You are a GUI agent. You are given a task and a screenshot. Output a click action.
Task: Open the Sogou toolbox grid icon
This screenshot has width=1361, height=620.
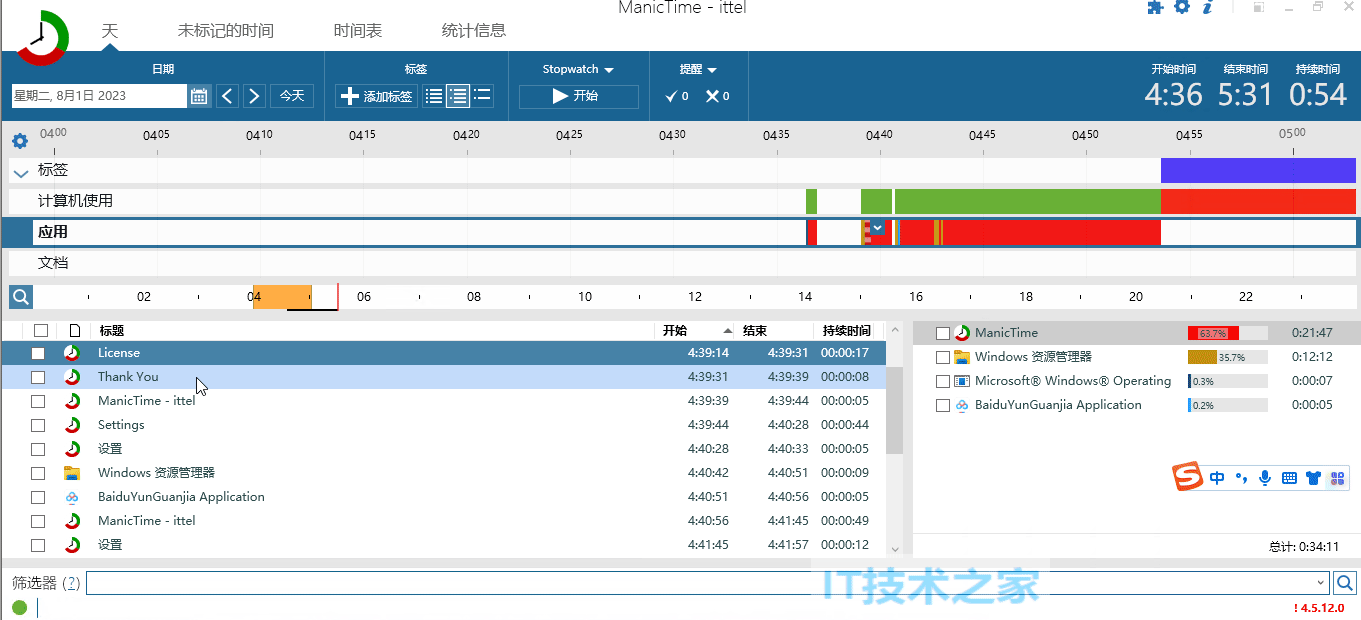pos(1337,478)
